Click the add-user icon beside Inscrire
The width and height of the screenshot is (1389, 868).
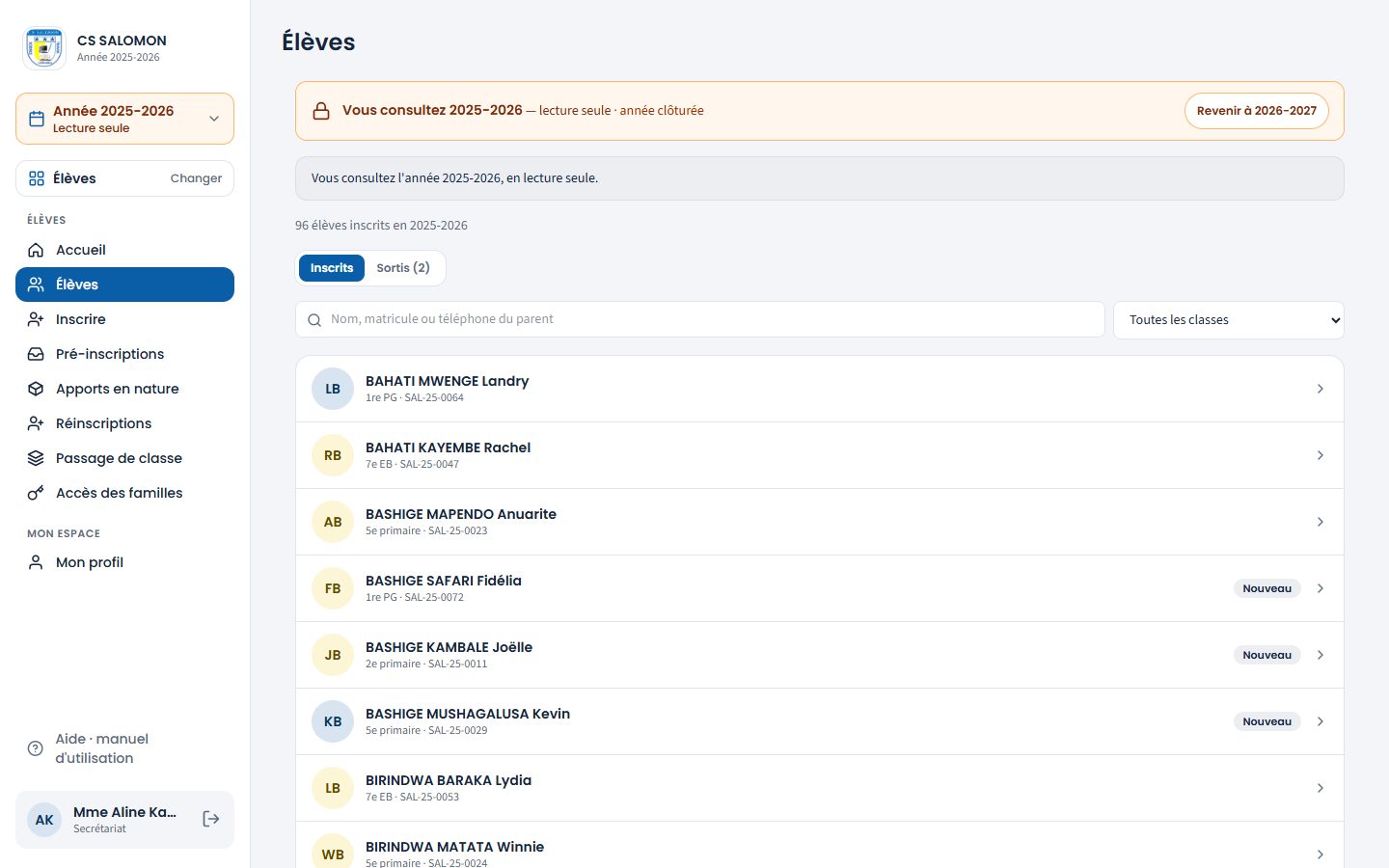36,319
